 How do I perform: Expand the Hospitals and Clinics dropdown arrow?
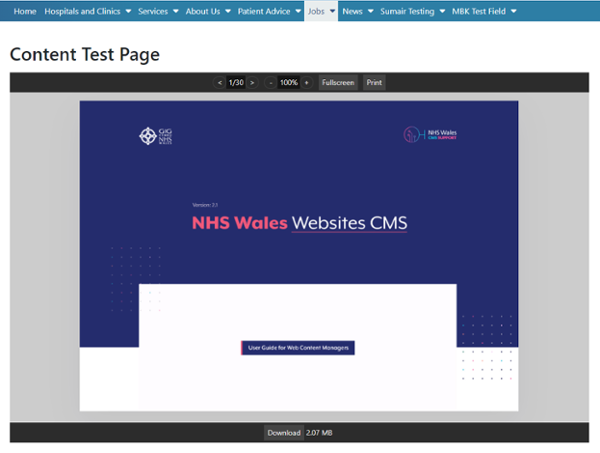click(128, 11)
